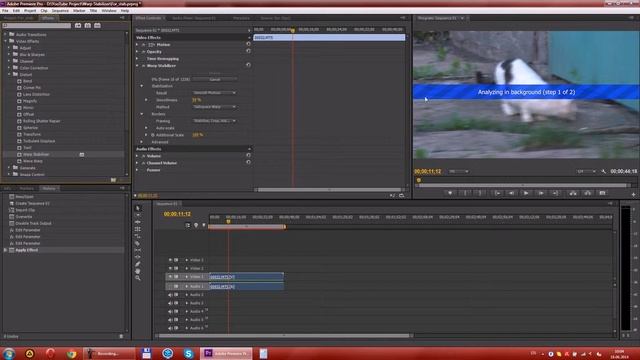Click the YUV Effects filter icon
The width and height of the screenshot is (640, 360).
coord(98,25)
